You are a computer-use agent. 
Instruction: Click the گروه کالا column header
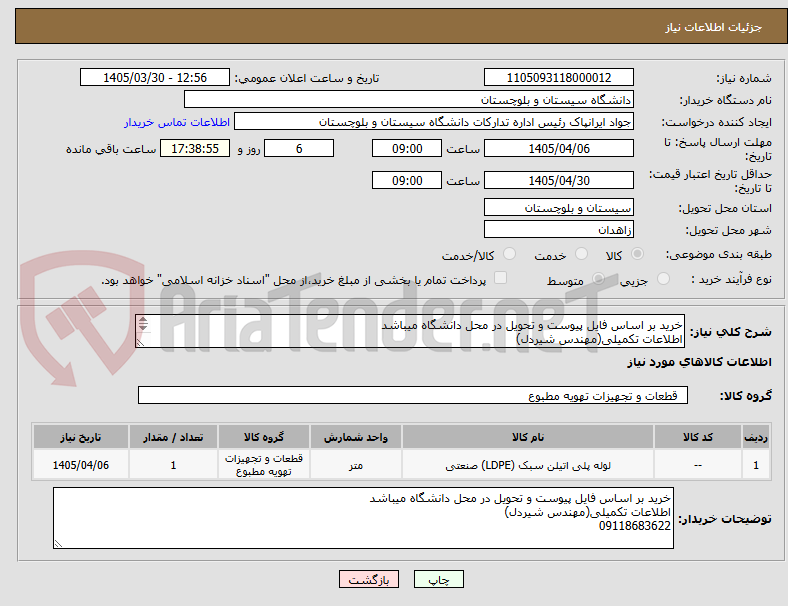pos(264,437)
